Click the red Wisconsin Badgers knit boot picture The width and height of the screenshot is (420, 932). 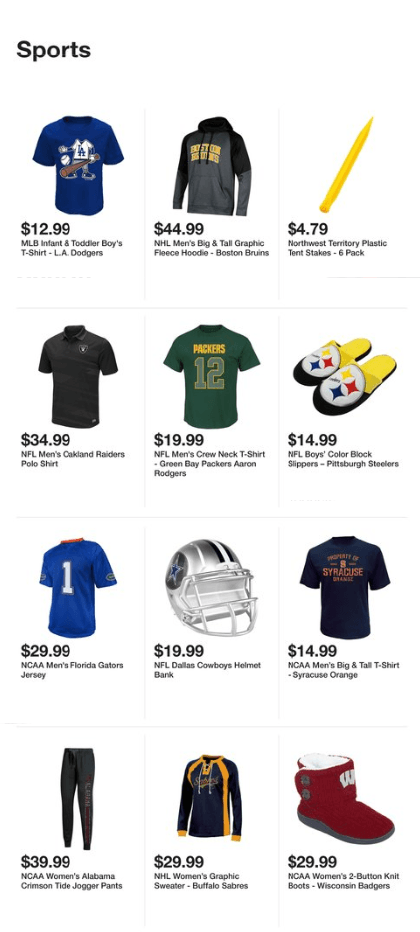(x=345, y=798)
